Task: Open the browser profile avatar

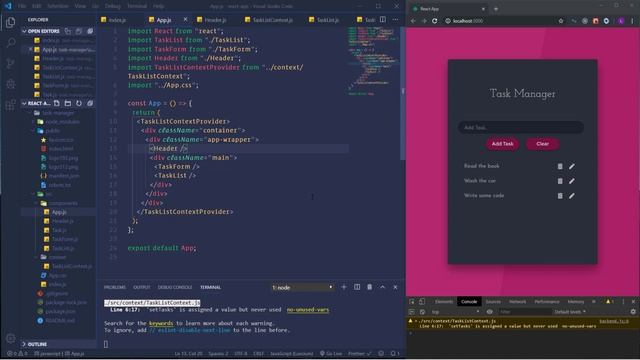Action: pos(621,21)
